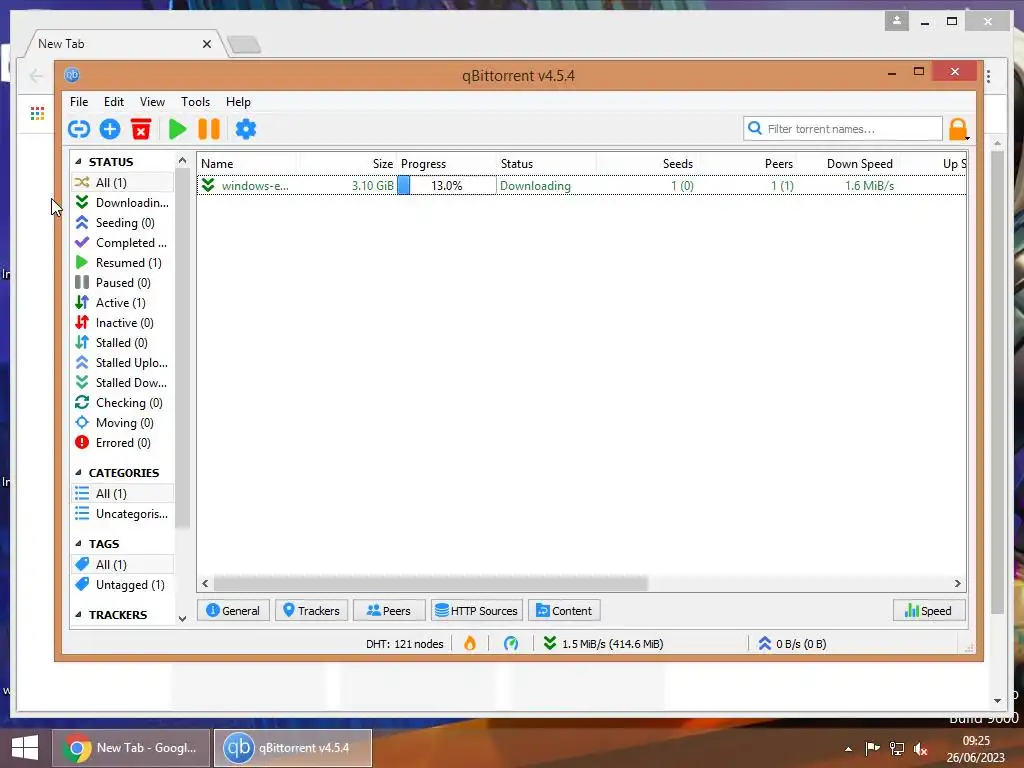Switch to the Trackers tab
This screenshot has width=1024, height=768.
(312, 611)
